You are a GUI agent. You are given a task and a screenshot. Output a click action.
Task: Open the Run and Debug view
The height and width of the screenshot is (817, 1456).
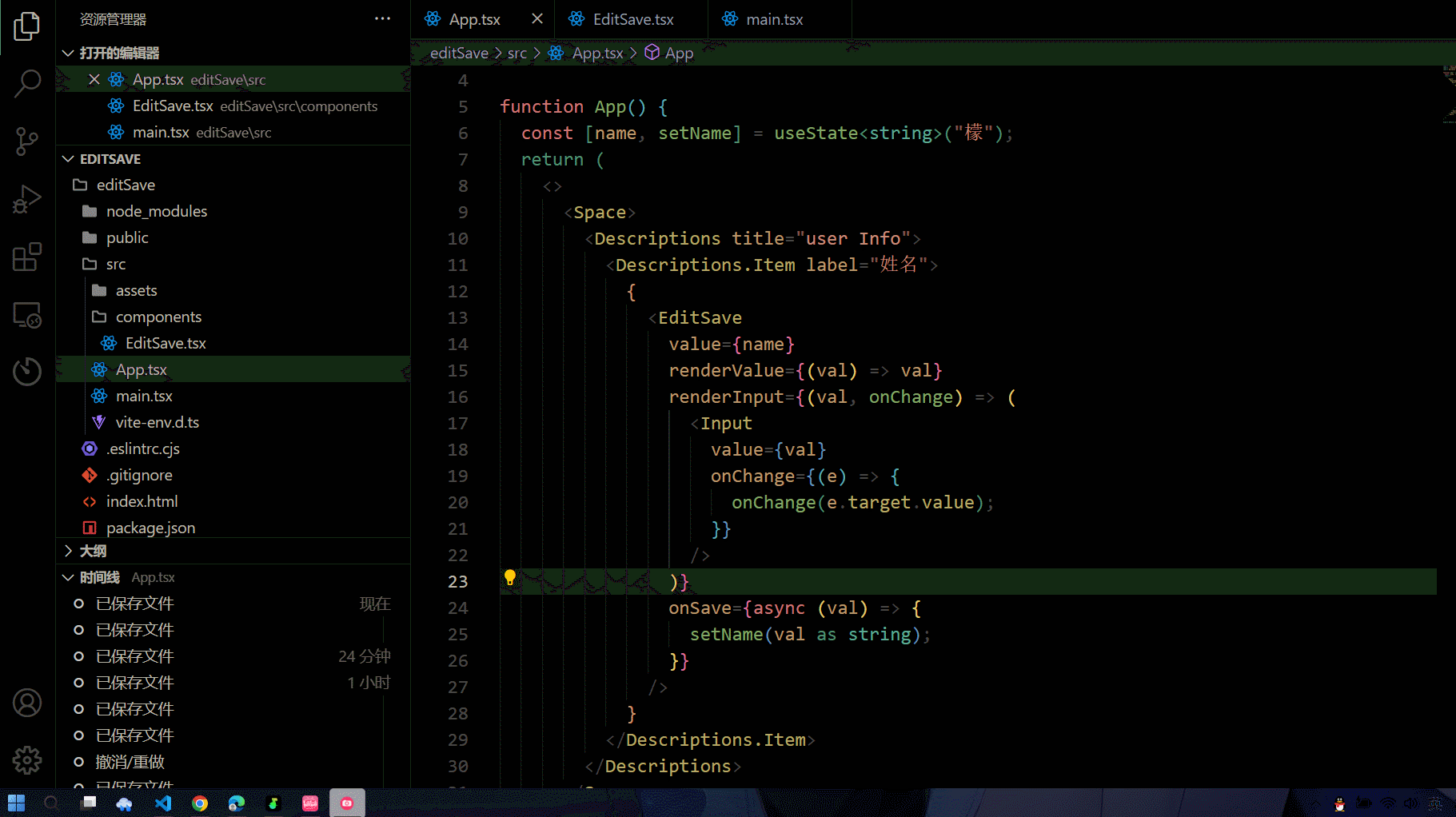(x=27, y=199)
